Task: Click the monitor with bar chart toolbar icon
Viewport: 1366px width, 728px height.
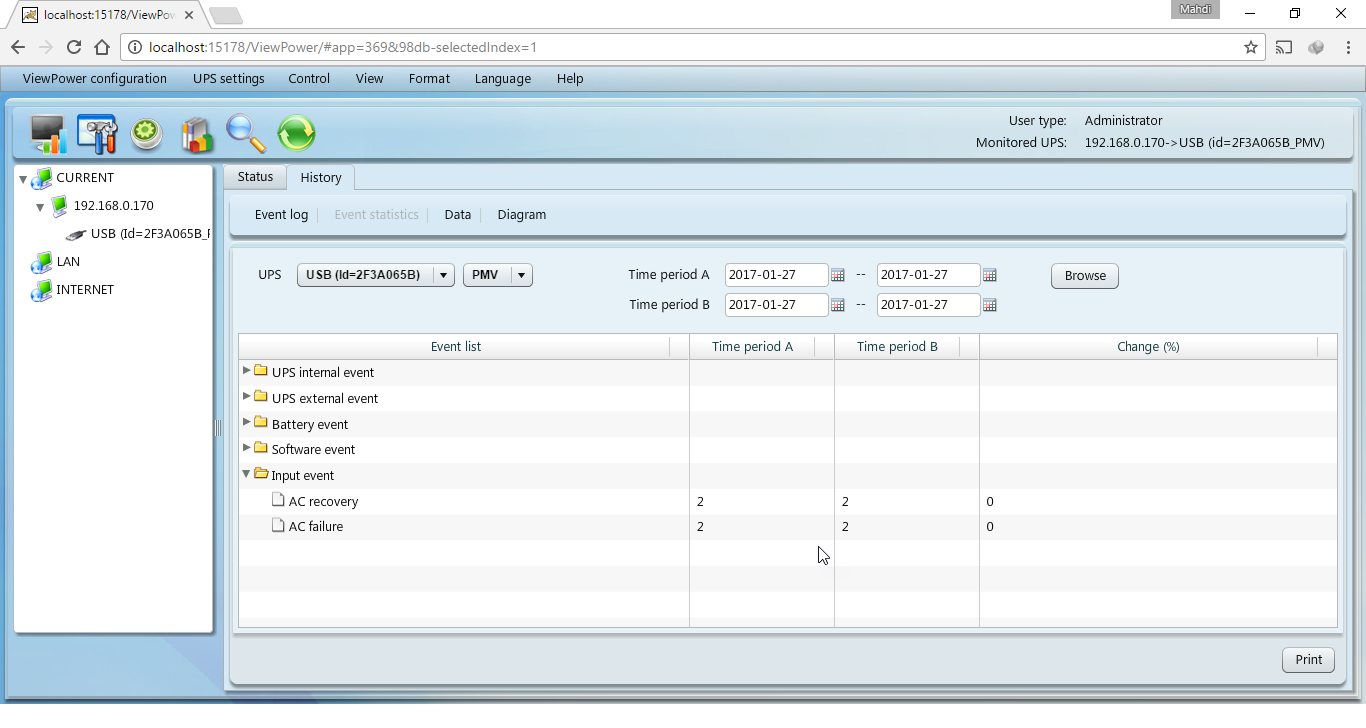Action: [x=47, y=134]
